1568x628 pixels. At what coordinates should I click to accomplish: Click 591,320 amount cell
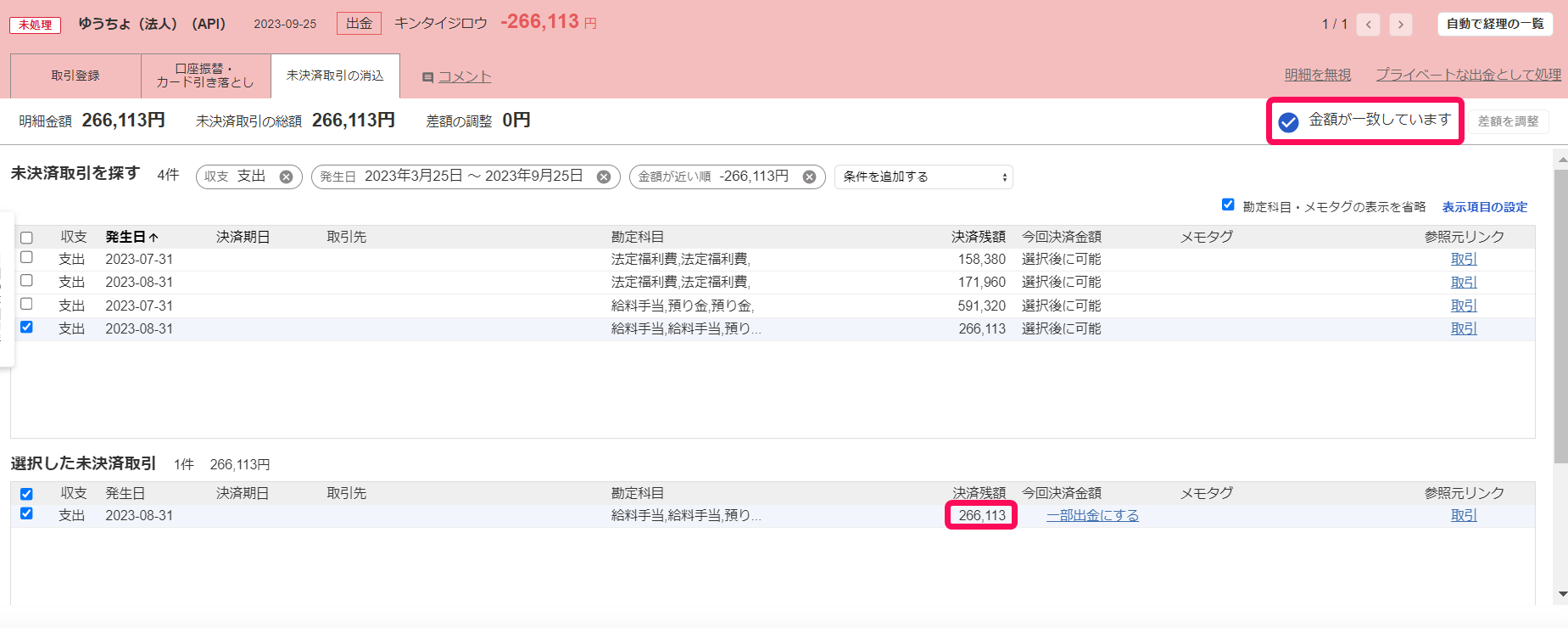point(982,306)
